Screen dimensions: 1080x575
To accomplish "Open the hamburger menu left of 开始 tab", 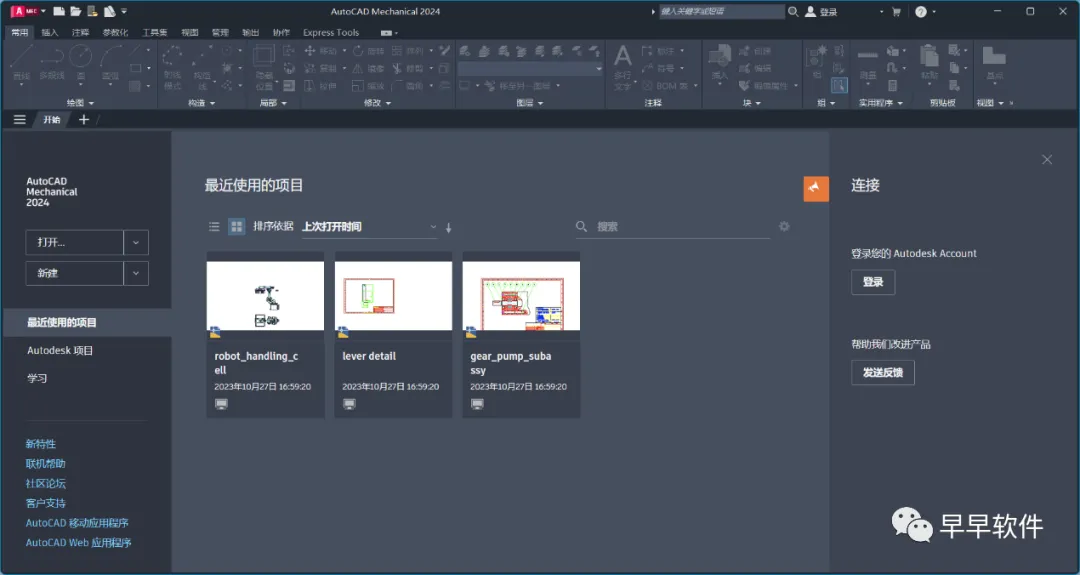I will (19, 120).
